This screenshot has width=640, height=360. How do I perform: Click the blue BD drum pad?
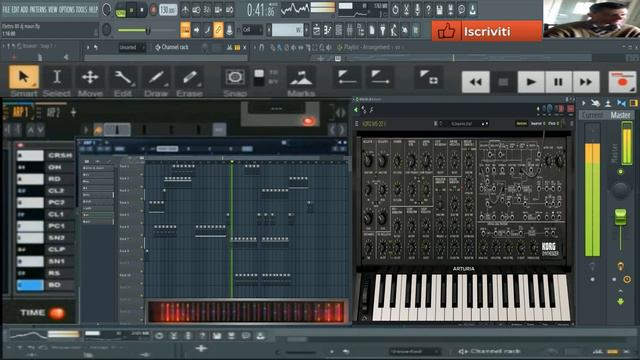click(30, 285)
